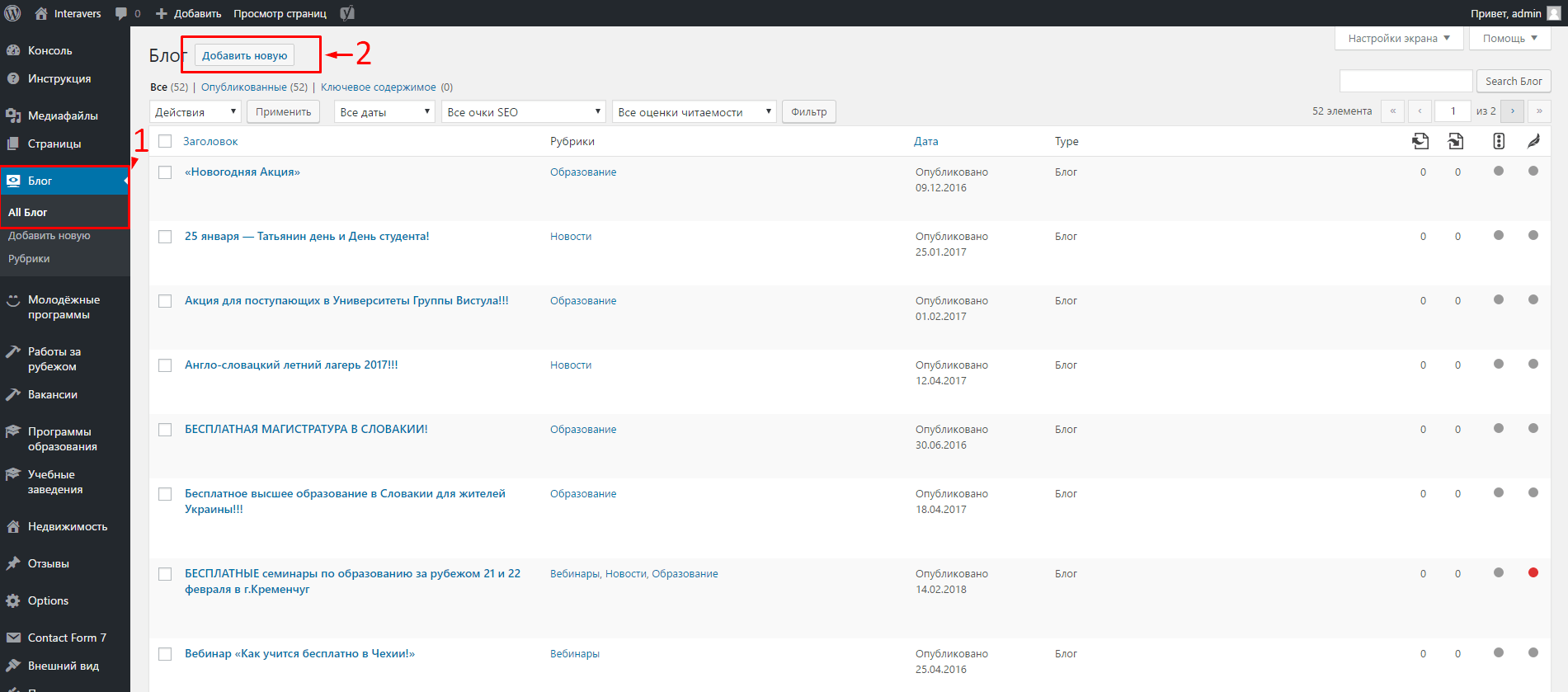Open the Все очки SEO dropdown
Screen dimensions: 1568x692
tap(524, 112)
